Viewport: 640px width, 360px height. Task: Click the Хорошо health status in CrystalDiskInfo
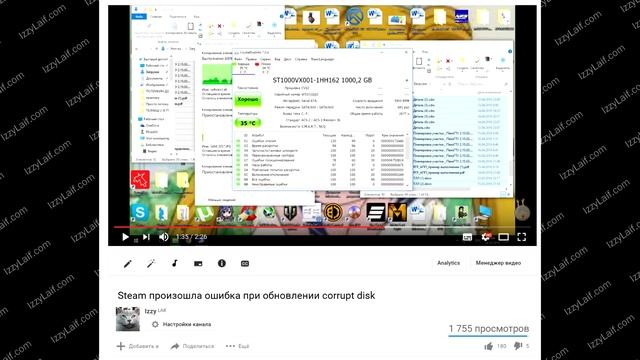point(248,100)
